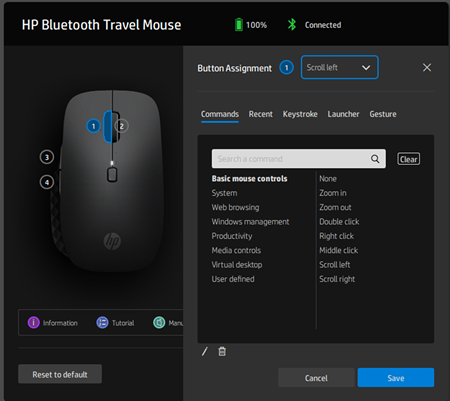Screen dimensions: 450x401
Task: Save the button assignment
Action: pyautogui.click(x=396, y=378)
